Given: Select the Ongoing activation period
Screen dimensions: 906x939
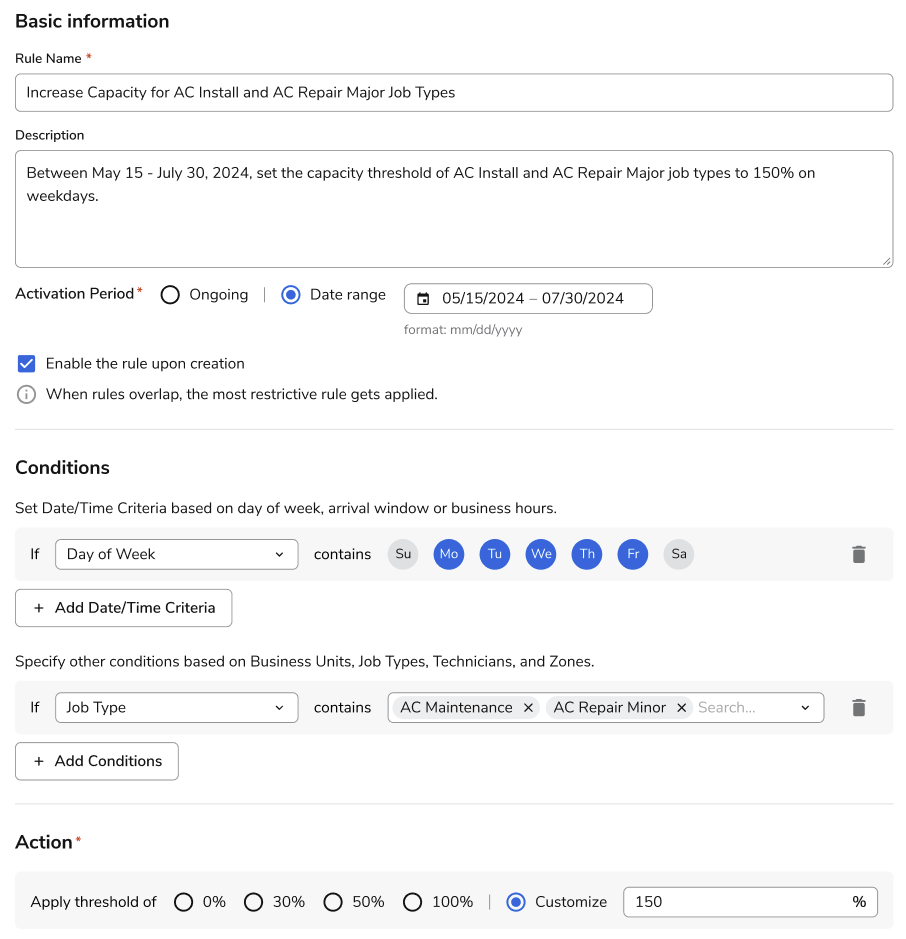Looking at the screenshot, I should pyautogui.click(x=171, y=295).
